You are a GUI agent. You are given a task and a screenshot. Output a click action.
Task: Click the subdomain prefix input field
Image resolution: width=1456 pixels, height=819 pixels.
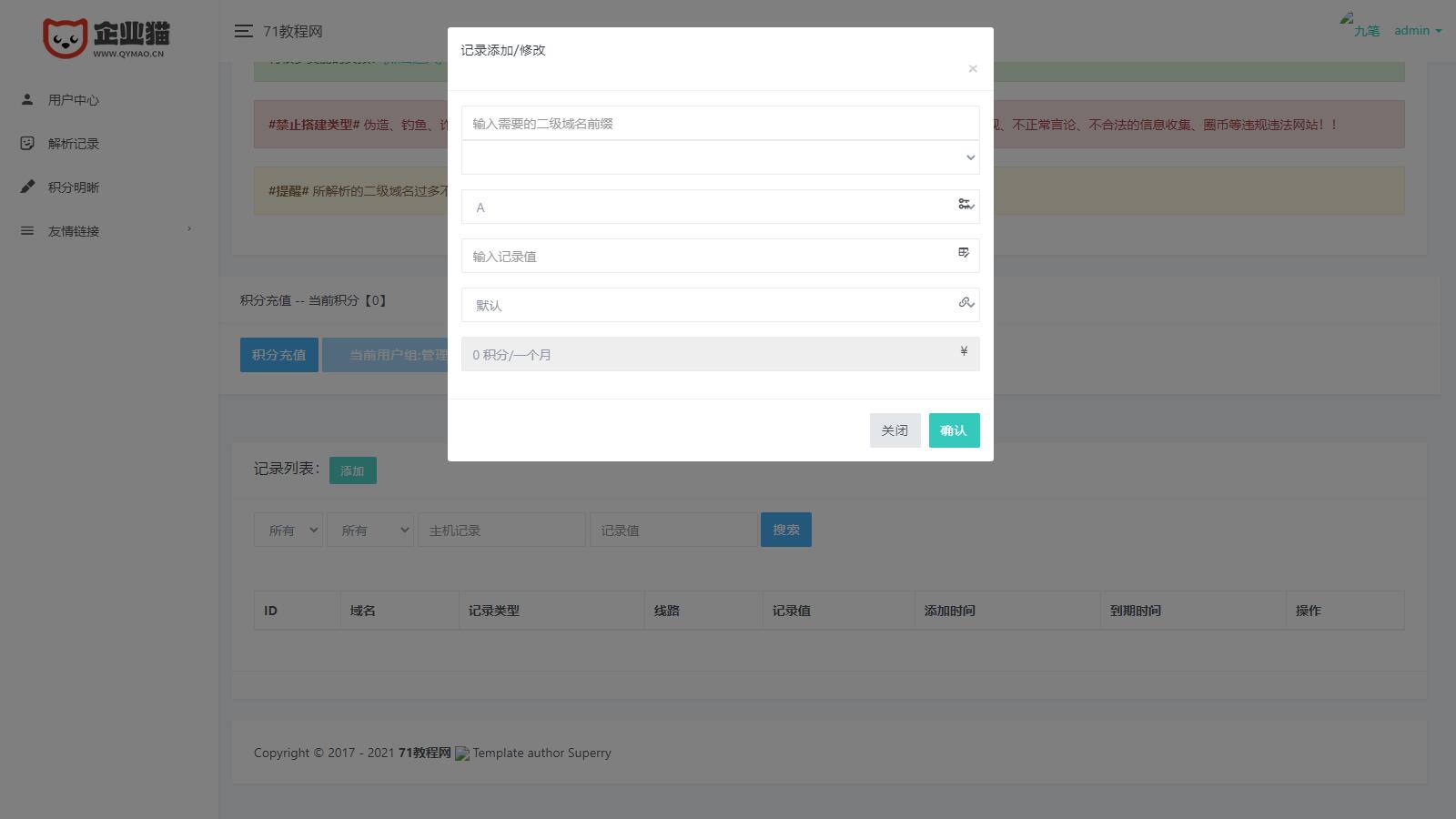tap(719, 124)
